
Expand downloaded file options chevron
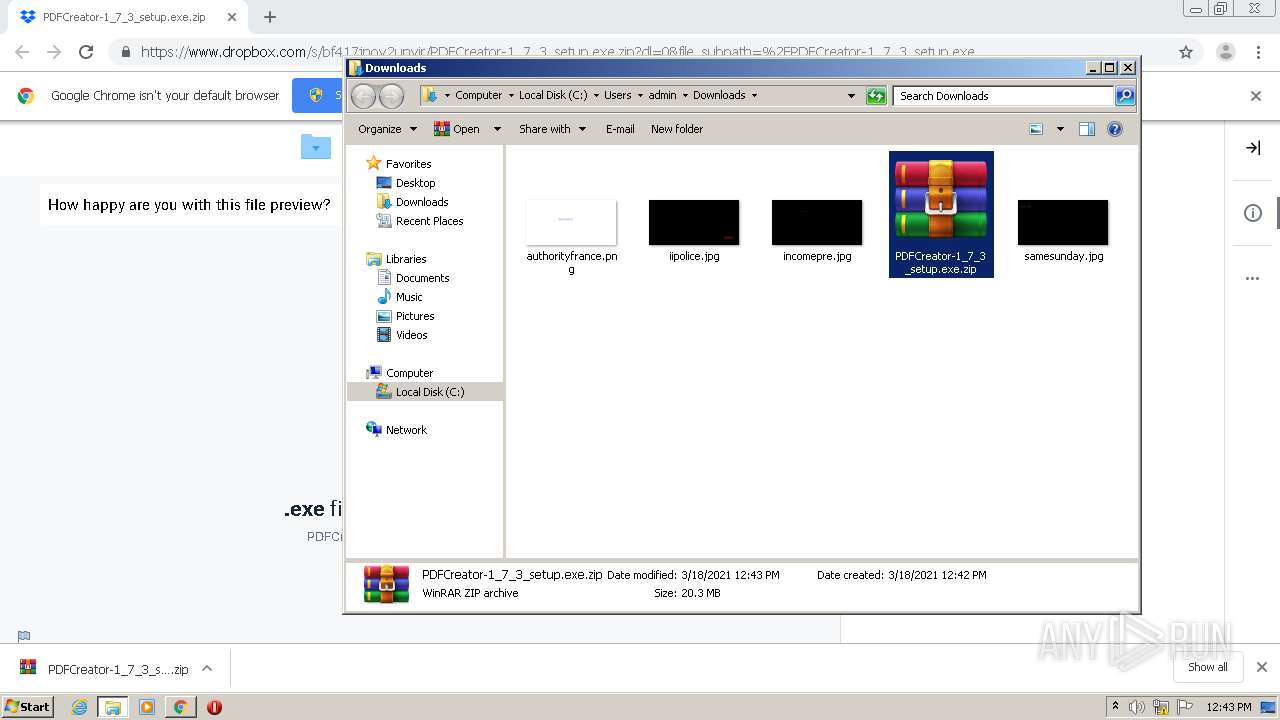(207, 669)
